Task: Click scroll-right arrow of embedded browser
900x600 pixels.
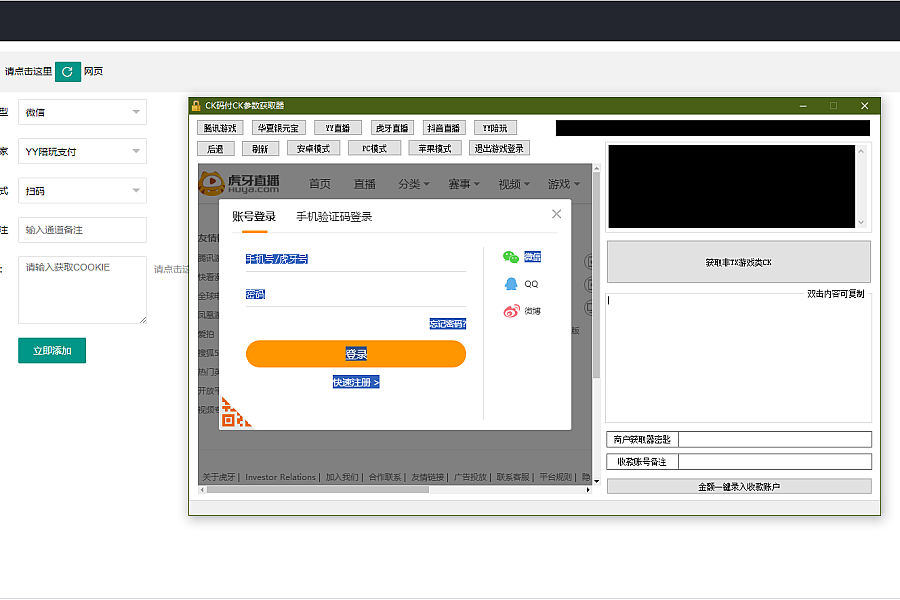Action: [588, 490]
